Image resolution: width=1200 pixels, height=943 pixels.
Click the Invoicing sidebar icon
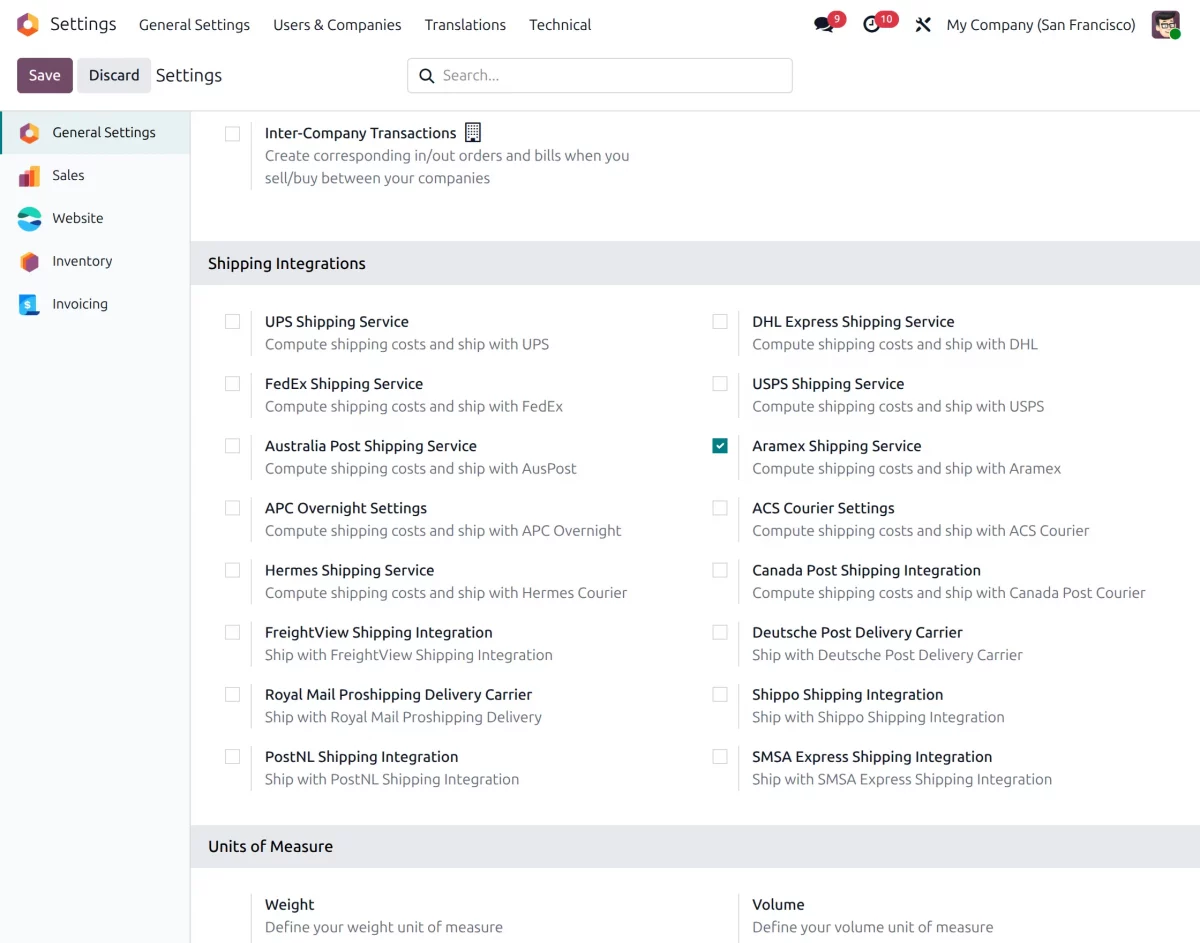pyautogui.click(x=29, y=305)
